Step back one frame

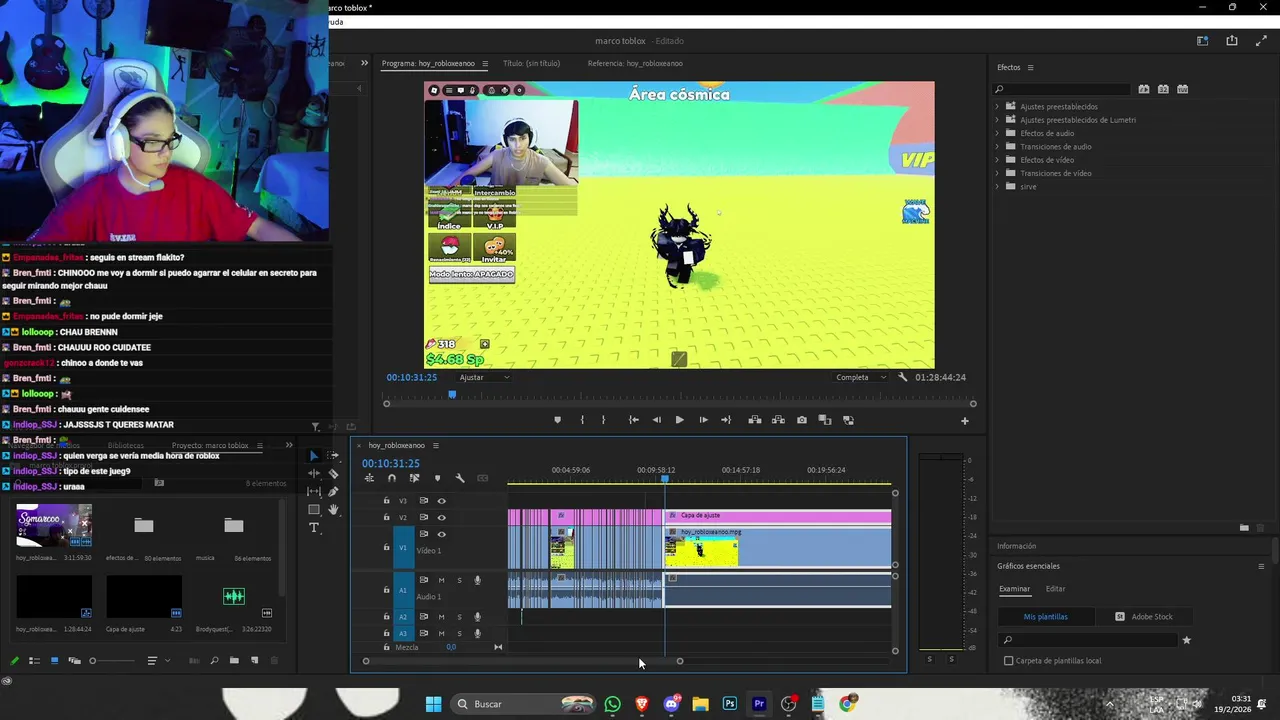click(x=656, y=420)
